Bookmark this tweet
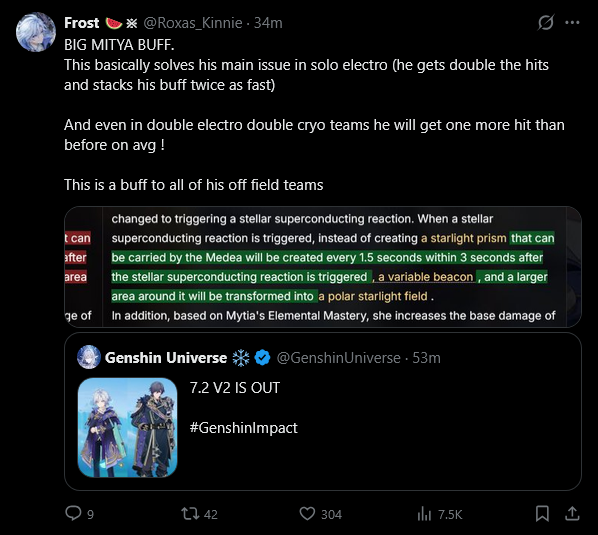This screenshot has width=598, height=535. [542, 514]
